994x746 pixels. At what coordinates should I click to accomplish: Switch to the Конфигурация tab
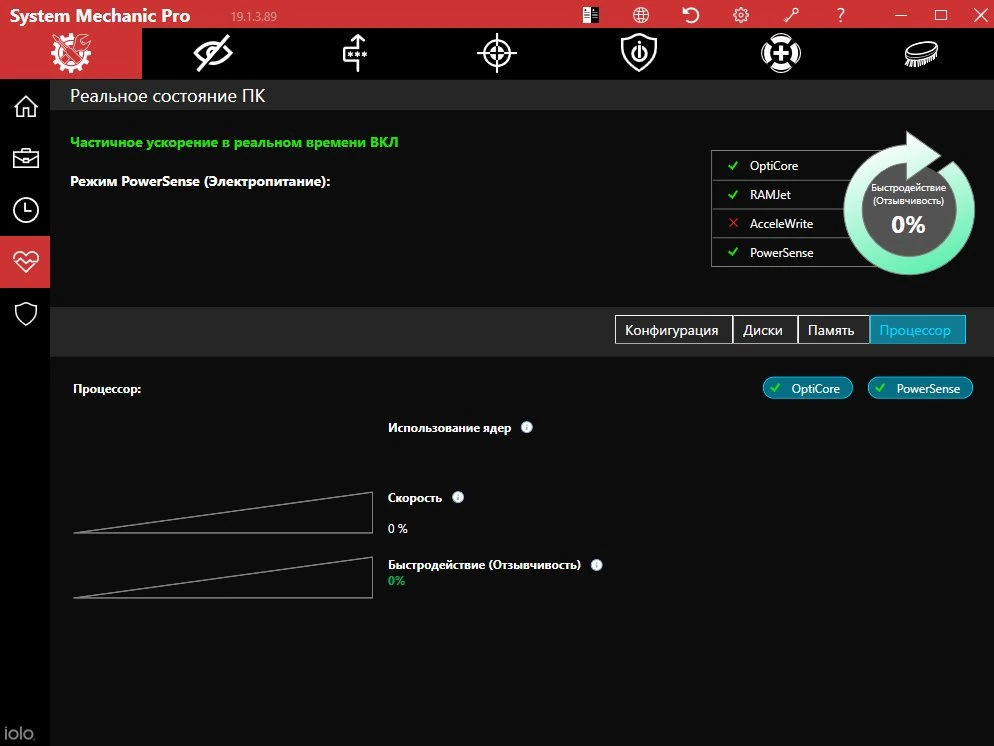[x=673, y=330]
